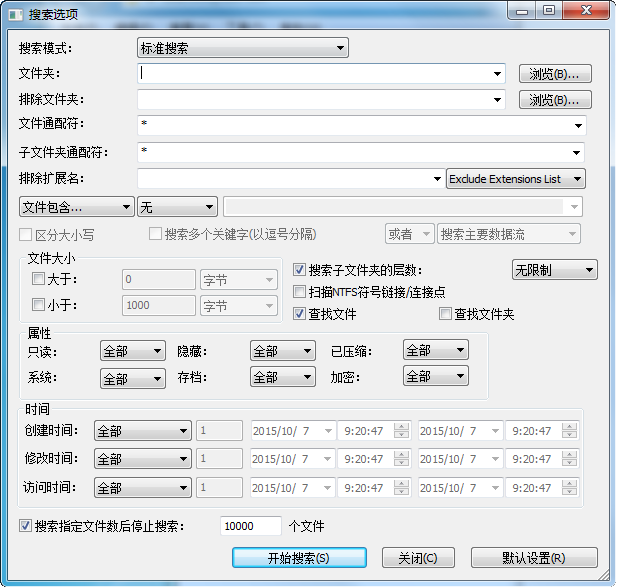This screenshot has height=588, width=617.
Task: Click 浏览(B) button next to 排除文件夹 field
Action: 555,100
